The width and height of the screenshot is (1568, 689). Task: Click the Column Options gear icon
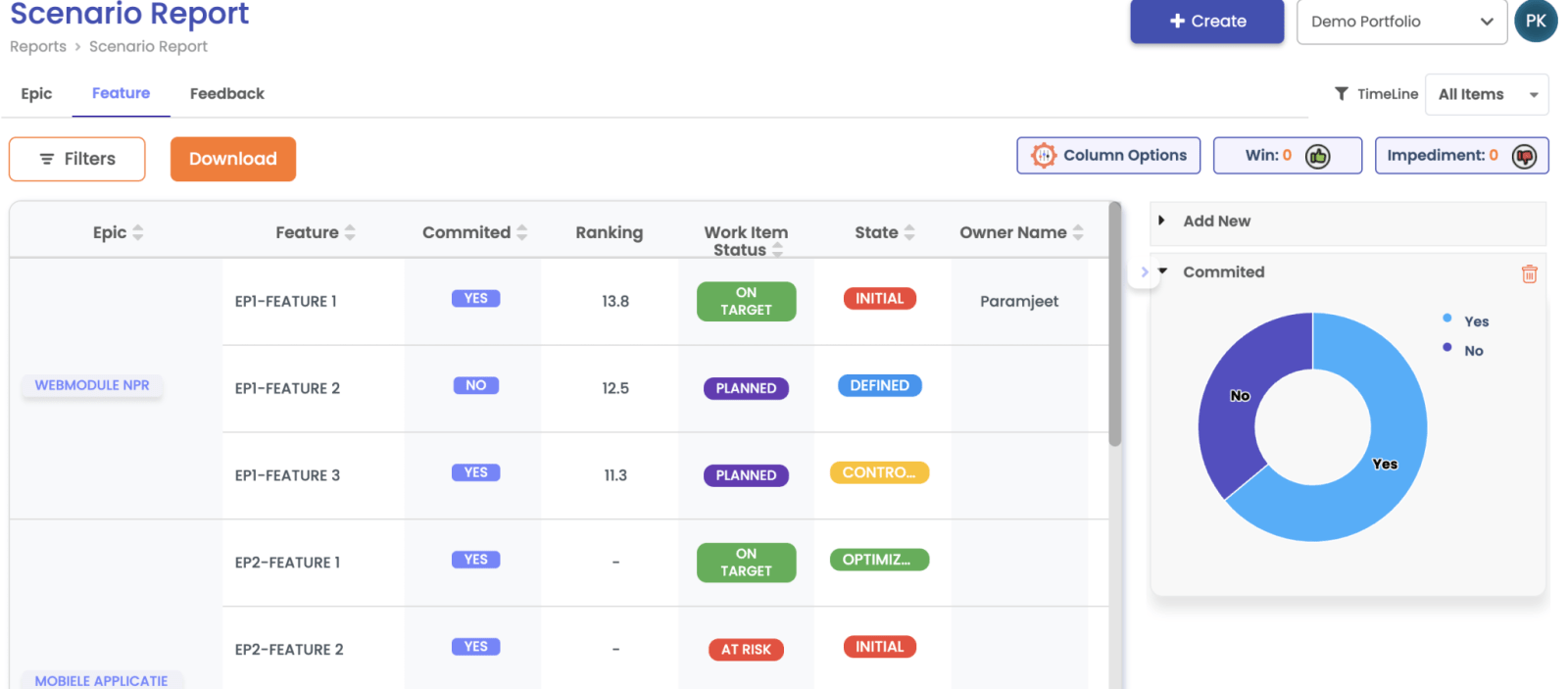(x=1044, y=156)
